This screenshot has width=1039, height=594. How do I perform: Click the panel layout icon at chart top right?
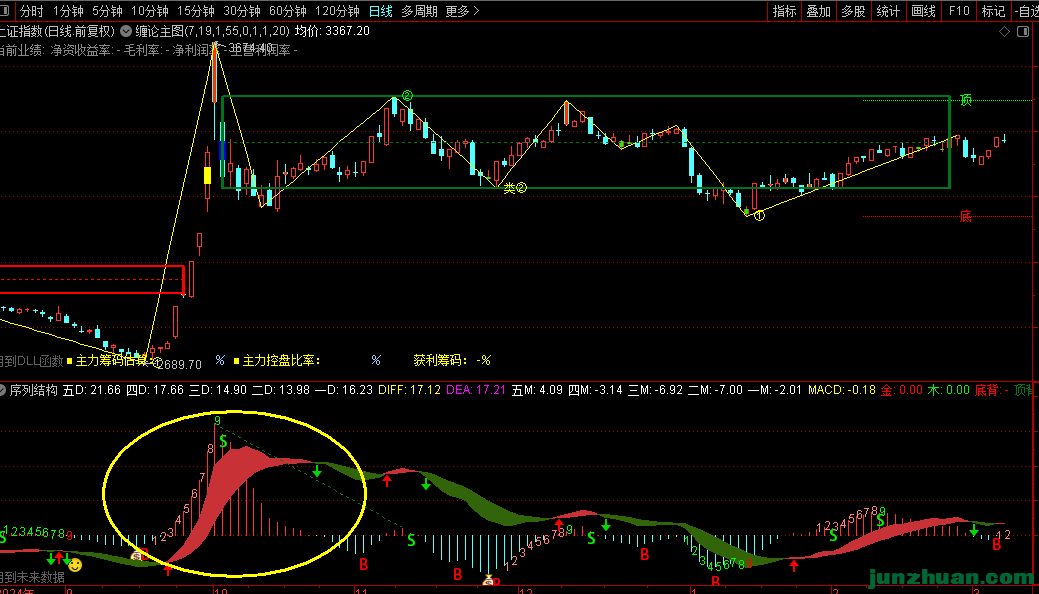(x=1023, y=32)
